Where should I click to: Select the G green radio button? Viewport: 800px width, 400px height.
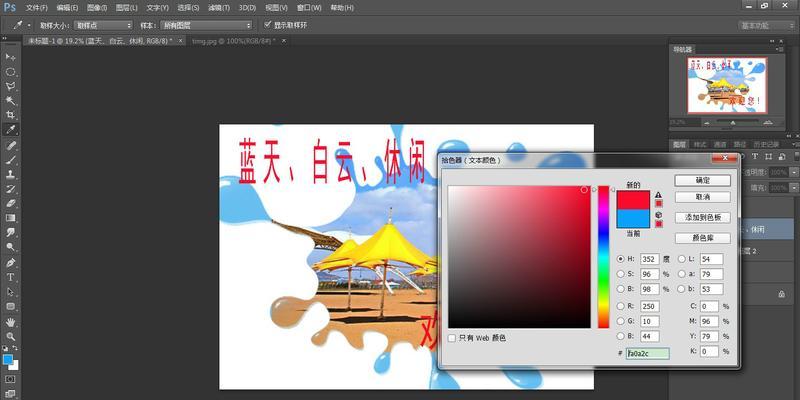pos(620,321)
